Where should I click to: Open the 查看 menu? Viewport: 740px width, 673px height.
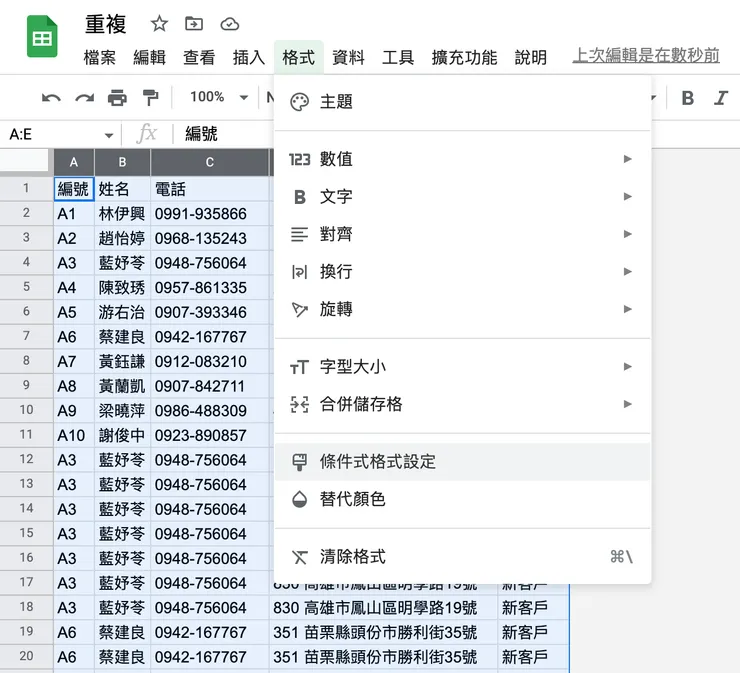tap(199, 57)
